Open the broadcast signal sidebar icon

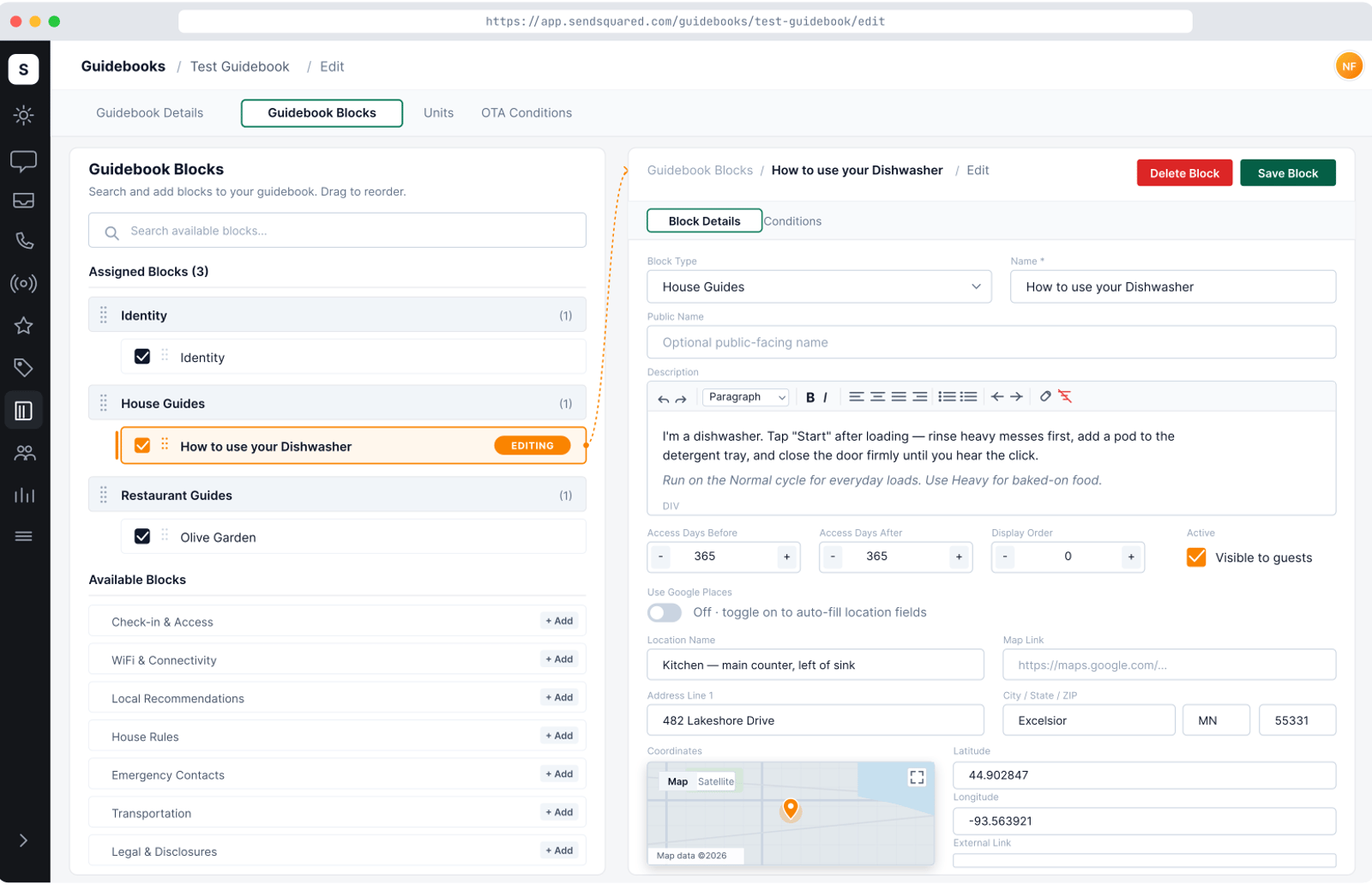(x=23, y=284)
